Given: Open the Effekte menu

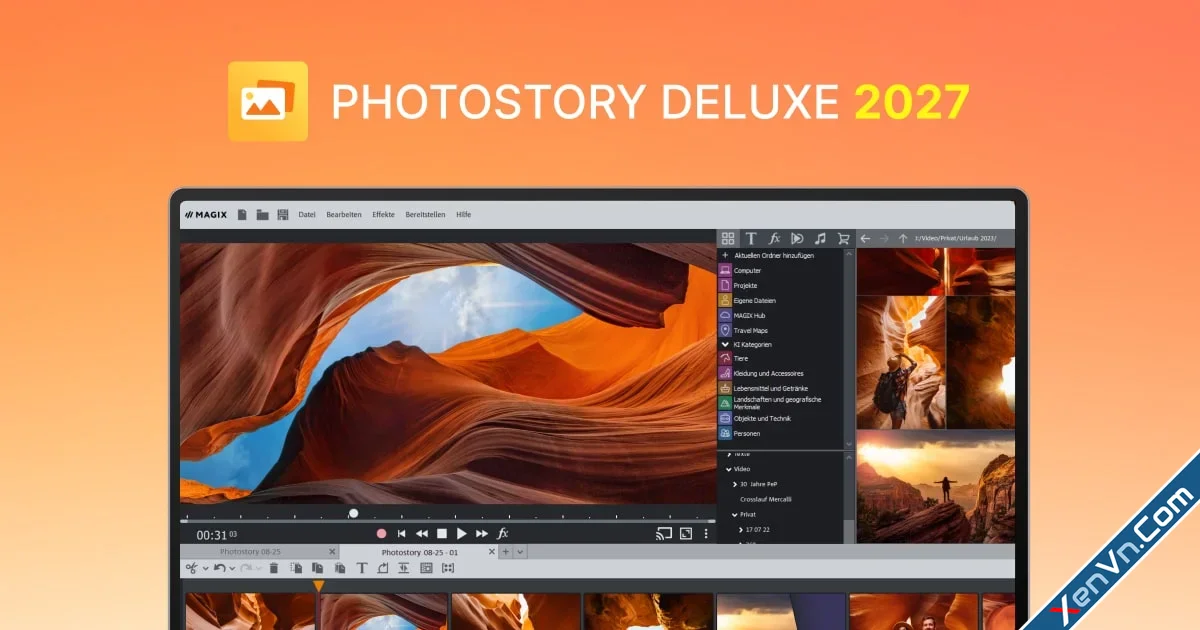Looking at the screenshot, I should click(383, 214).
